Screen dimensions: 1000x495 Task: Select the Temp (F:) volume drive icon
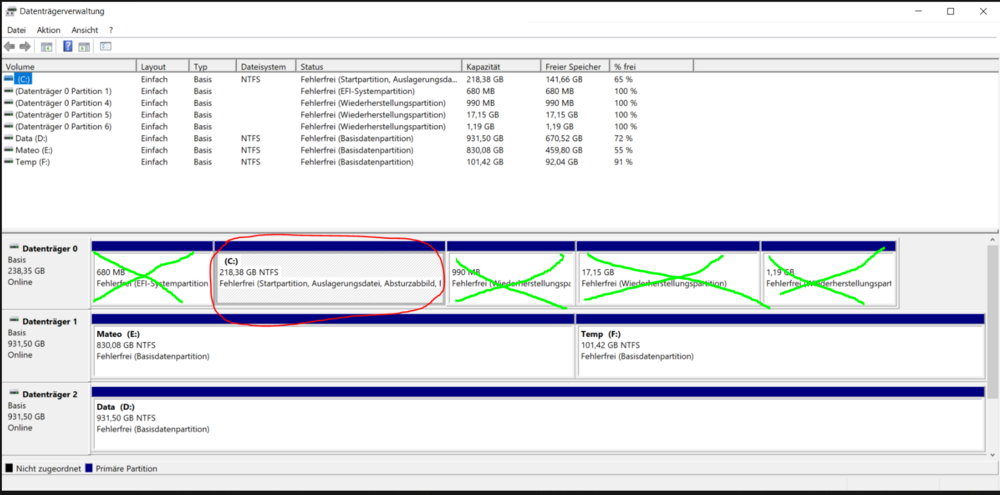(x=9, y=162)
